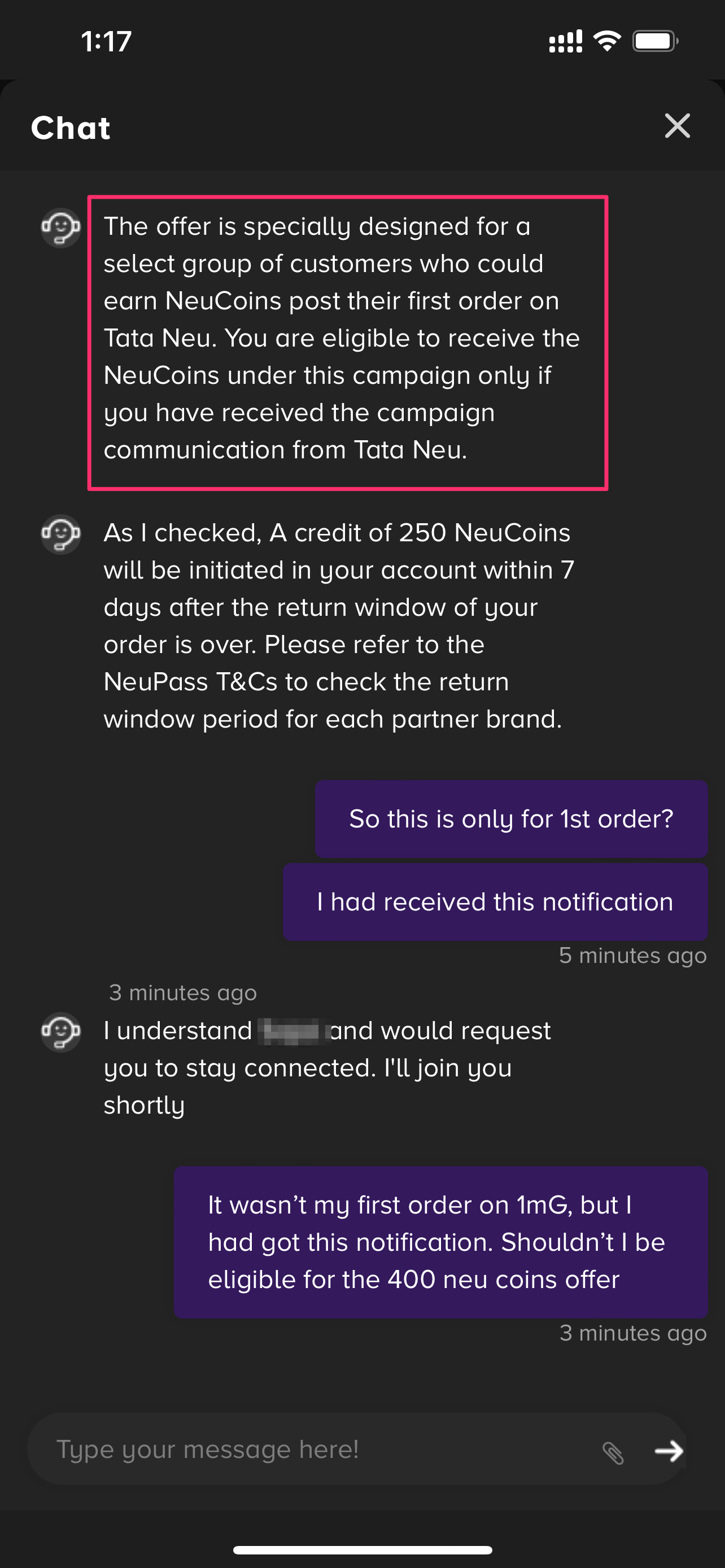The width and height of the screenshot is (725, 1568).
Task: Close the Chat window with the X
Action: pyautogui.click(x=677, y=126)
